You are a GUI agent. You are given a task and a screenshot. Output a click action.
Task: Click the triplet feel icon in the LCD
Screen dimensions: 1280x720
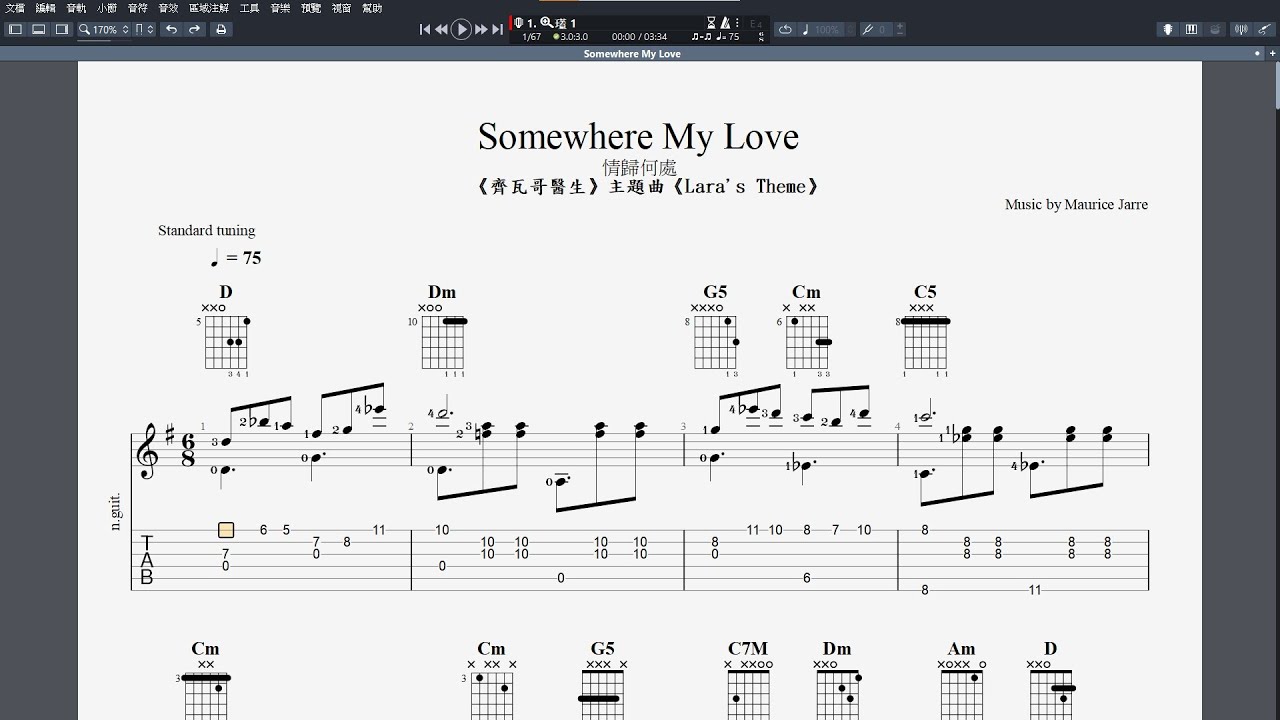[x=701, y=37]
